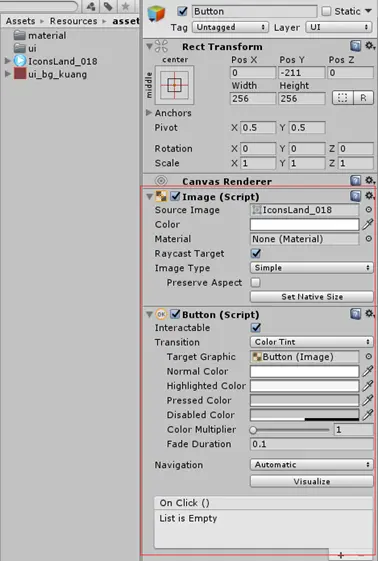This screenshot has height=561, width=378.
Task: Toggle blueprint mode button in Rect Transform
Action: pyautogui.click(x=343, y=98)
